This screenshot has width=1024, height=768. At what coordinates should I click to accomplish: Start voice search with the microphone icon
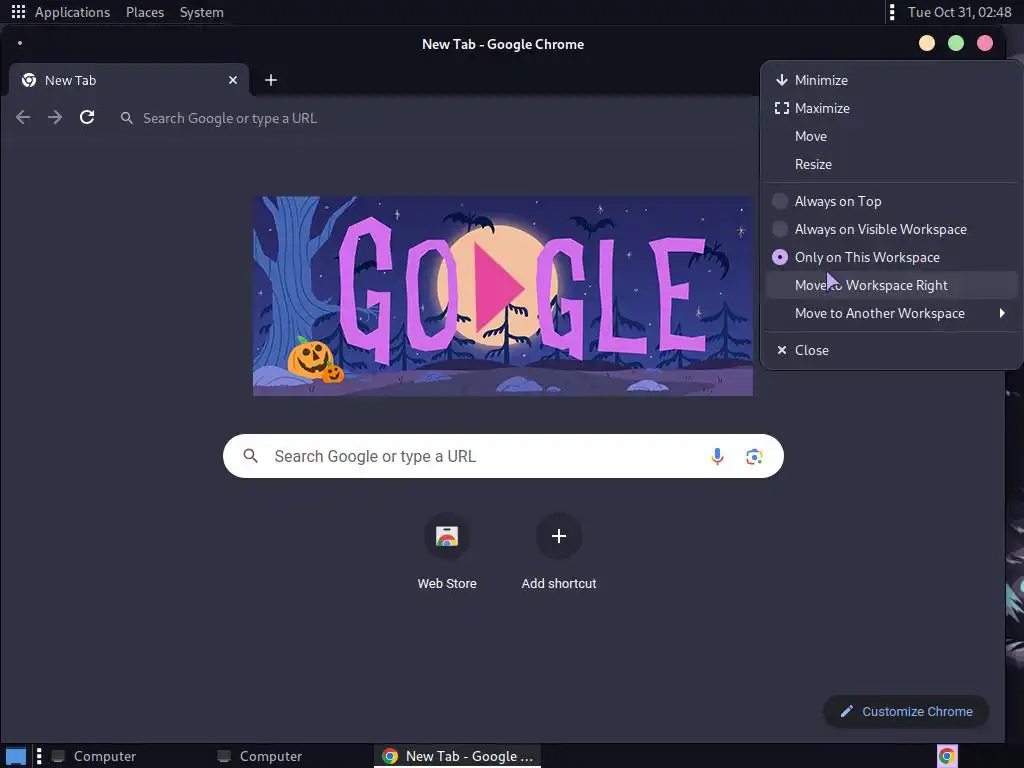point(717,456)
